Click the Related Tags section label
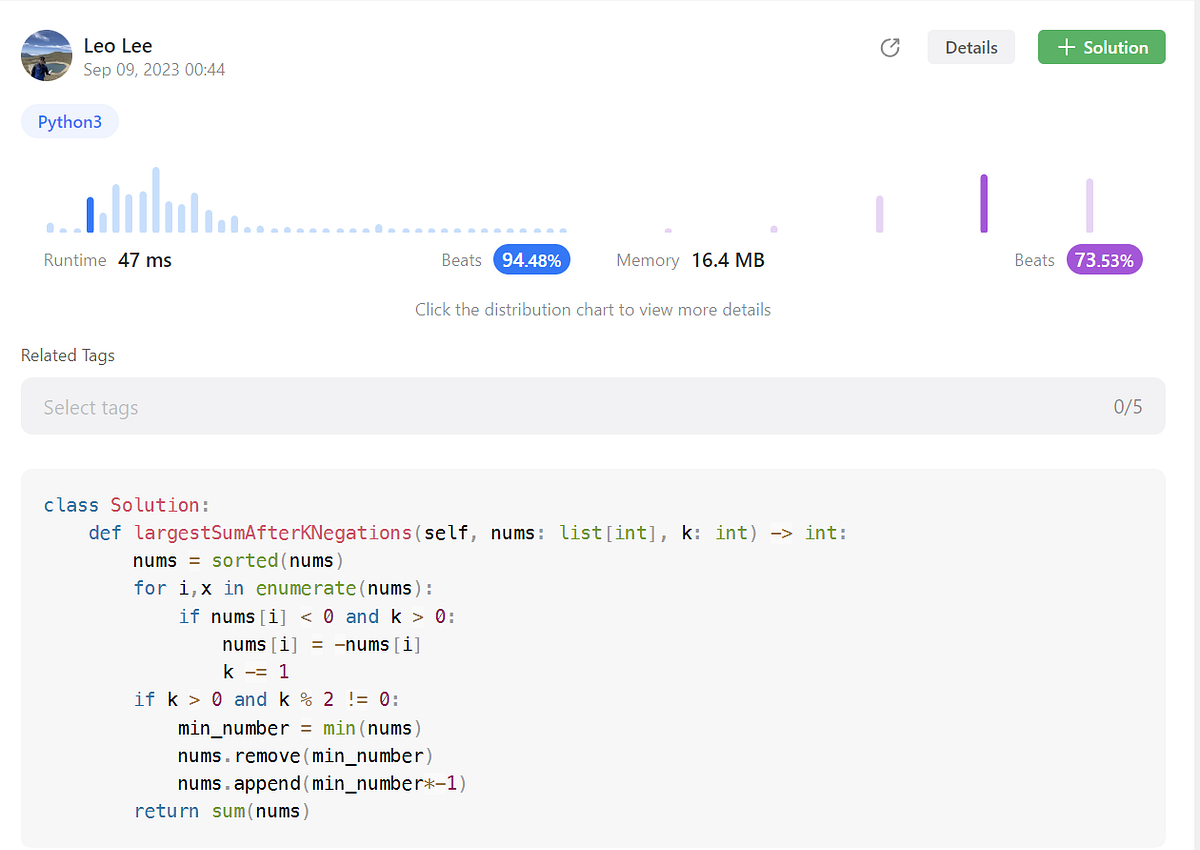Screen dimensions: 1200x850 point(67,355)
